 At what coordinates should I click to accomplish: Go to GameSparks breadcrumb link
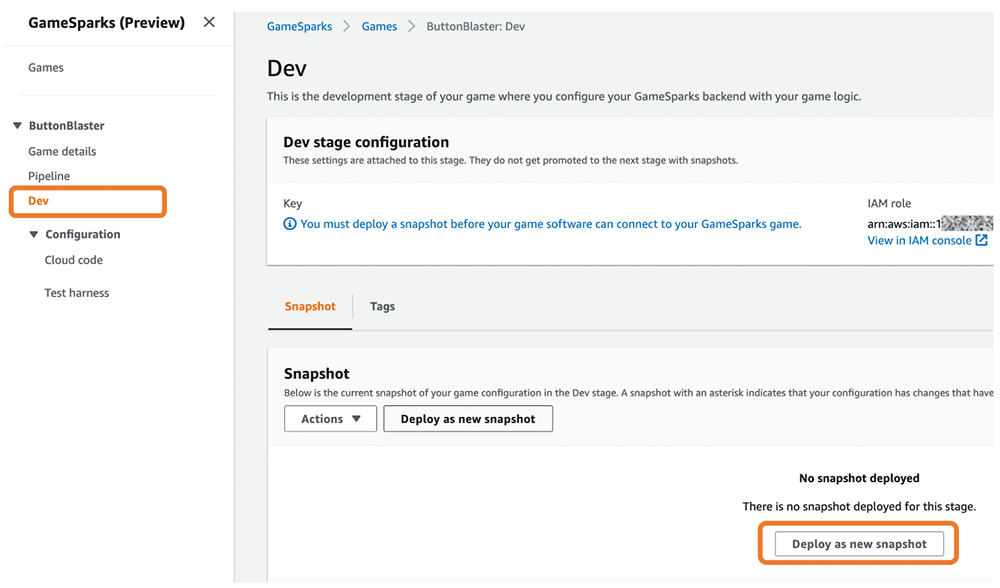click(299, 27)
